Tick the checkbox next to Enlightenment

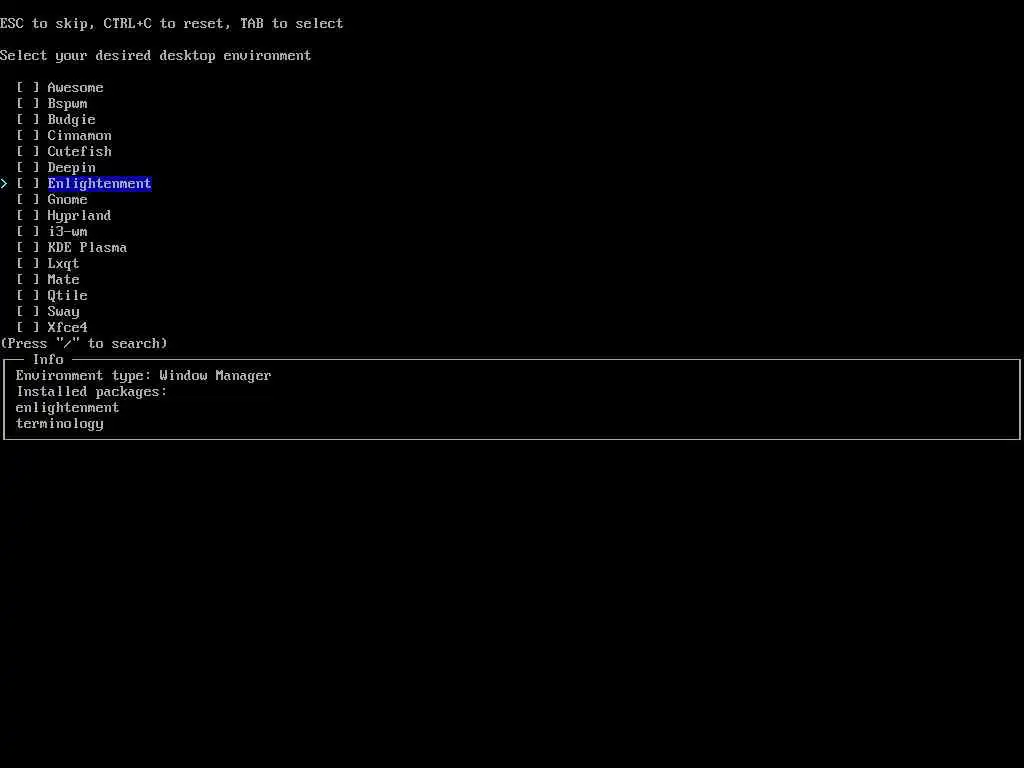click(28, 184)
